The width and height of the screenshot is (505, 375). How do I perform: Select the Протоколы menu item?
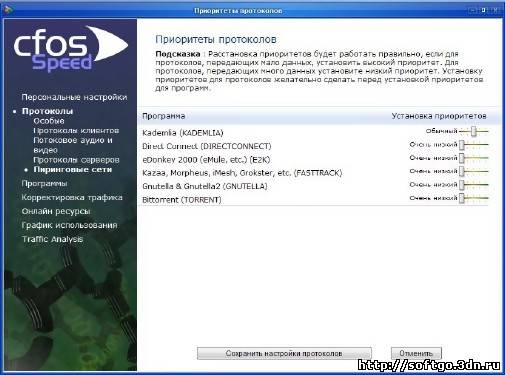point(47,111)
